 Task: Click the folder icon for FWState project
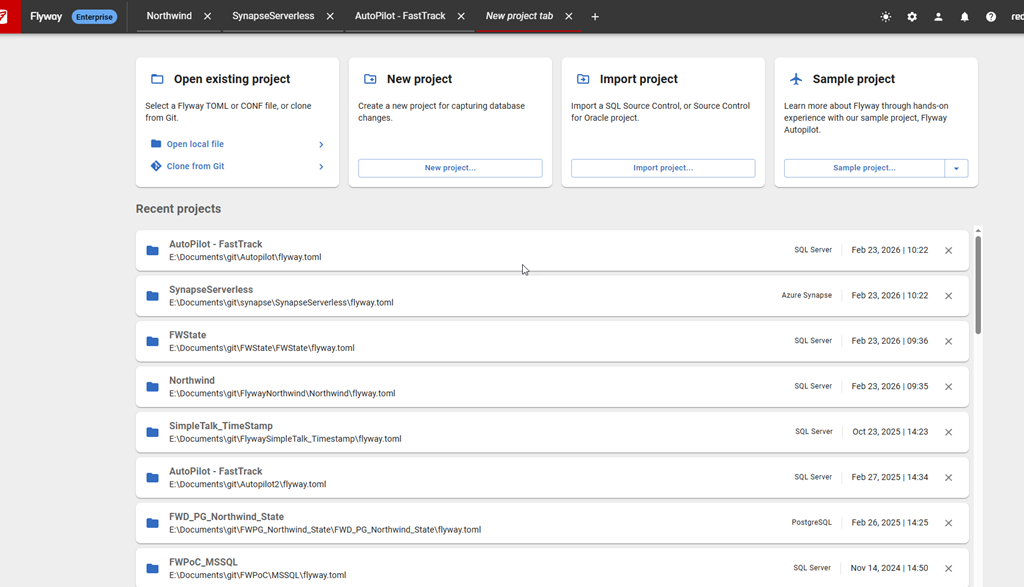click(x=152, y=341)
